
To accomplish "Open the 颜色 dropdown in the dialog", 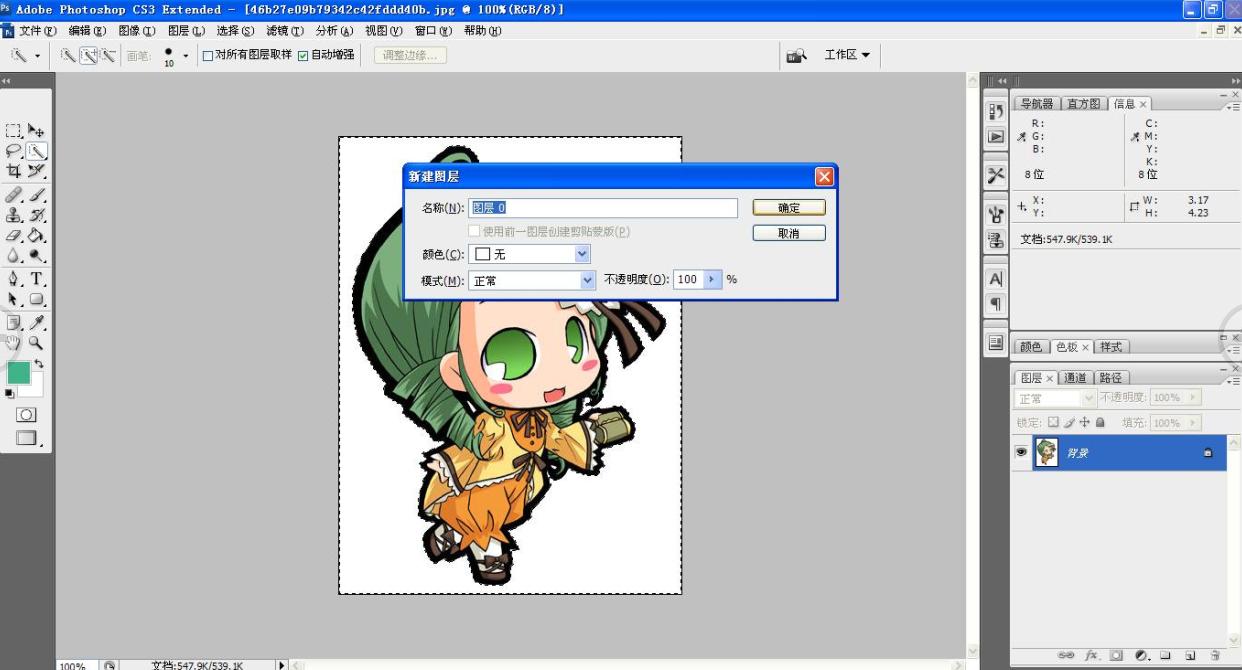I will 583,255.
